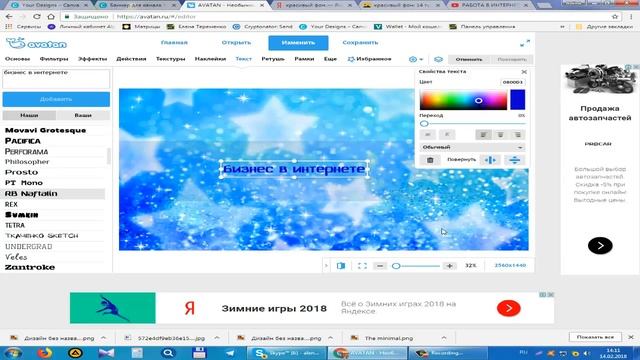This screenshot has width=640, height=360.
Task: Click the font list scrollbar
Action: [109, 156]
